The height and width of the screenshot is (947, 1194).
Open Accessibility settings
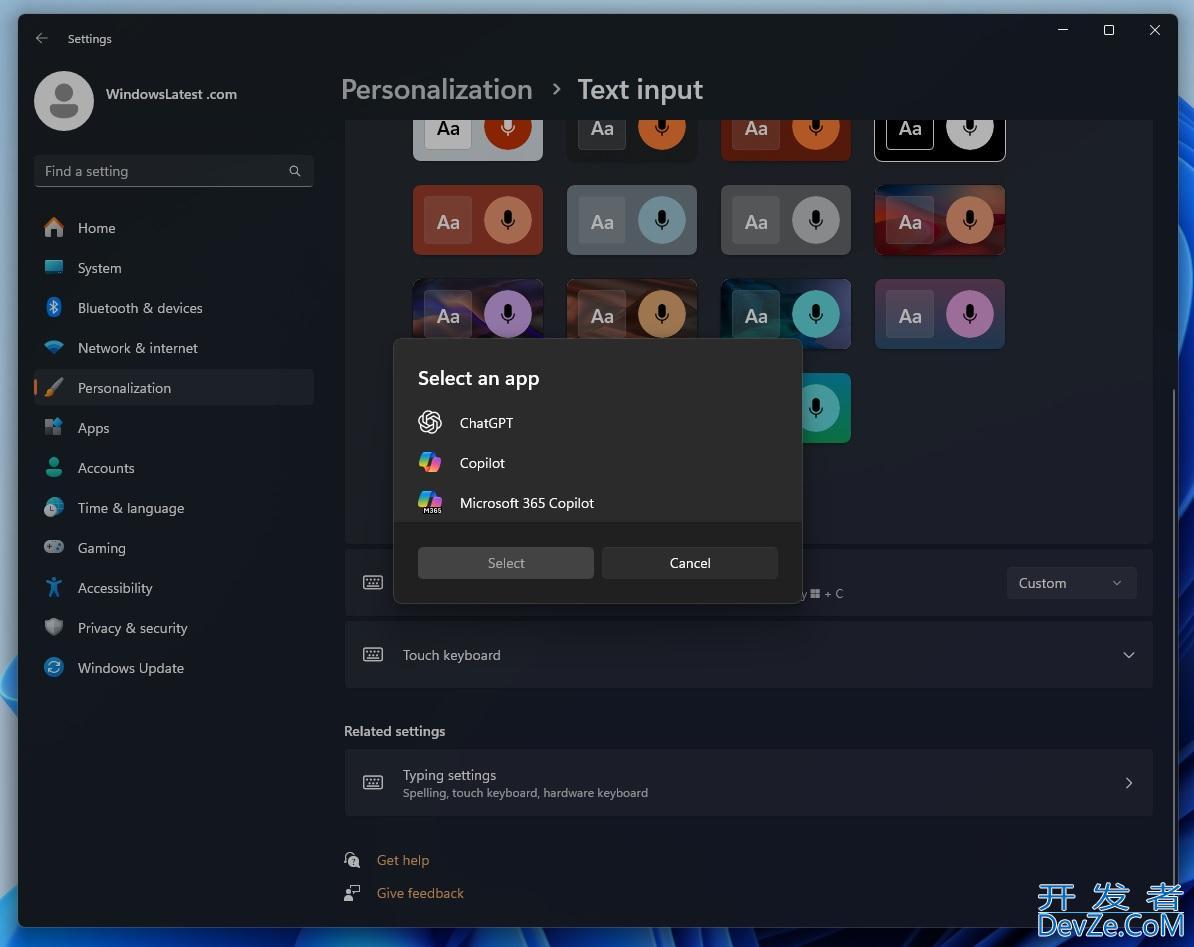pos(174,588)
